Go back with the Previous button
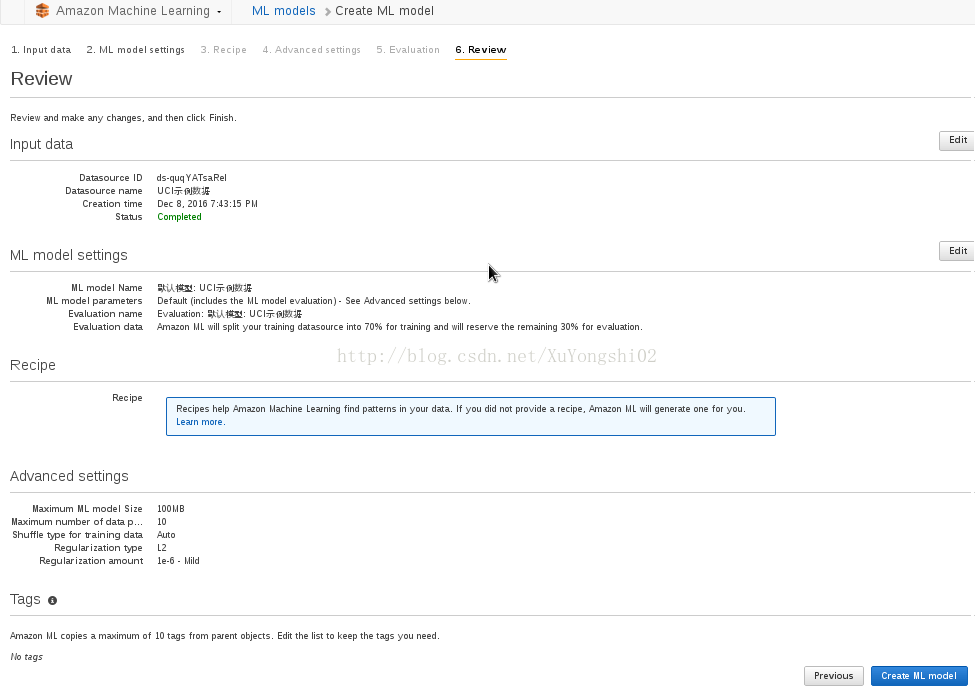The image size is (975, 690). 833,676
